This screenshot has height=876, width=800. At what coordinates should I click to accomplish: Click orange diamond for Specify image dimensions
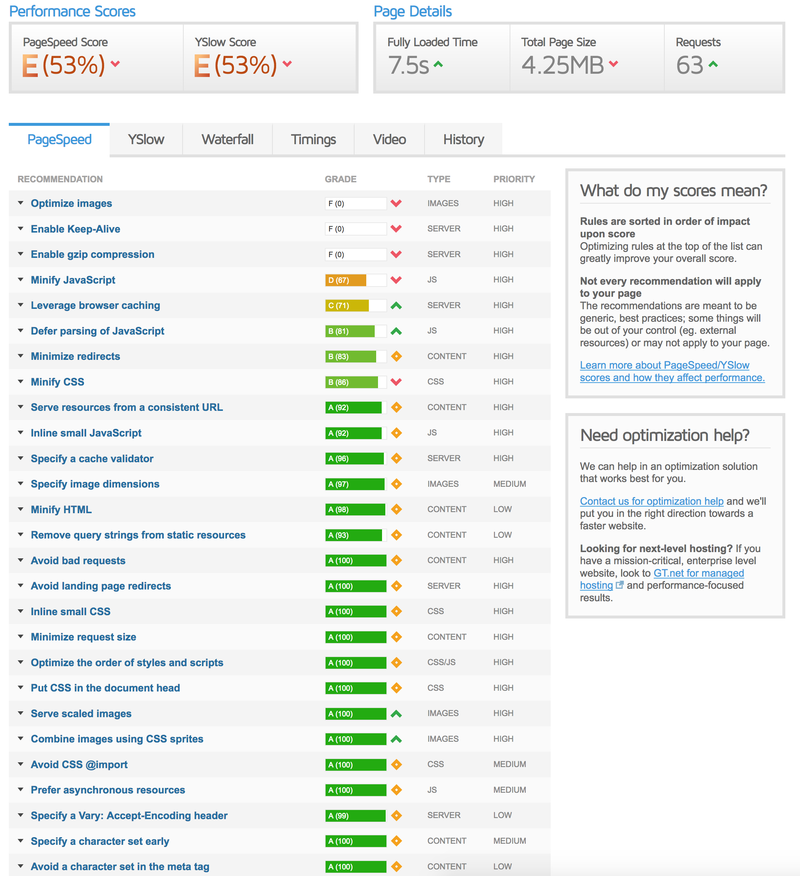click(x=396, y=484)
